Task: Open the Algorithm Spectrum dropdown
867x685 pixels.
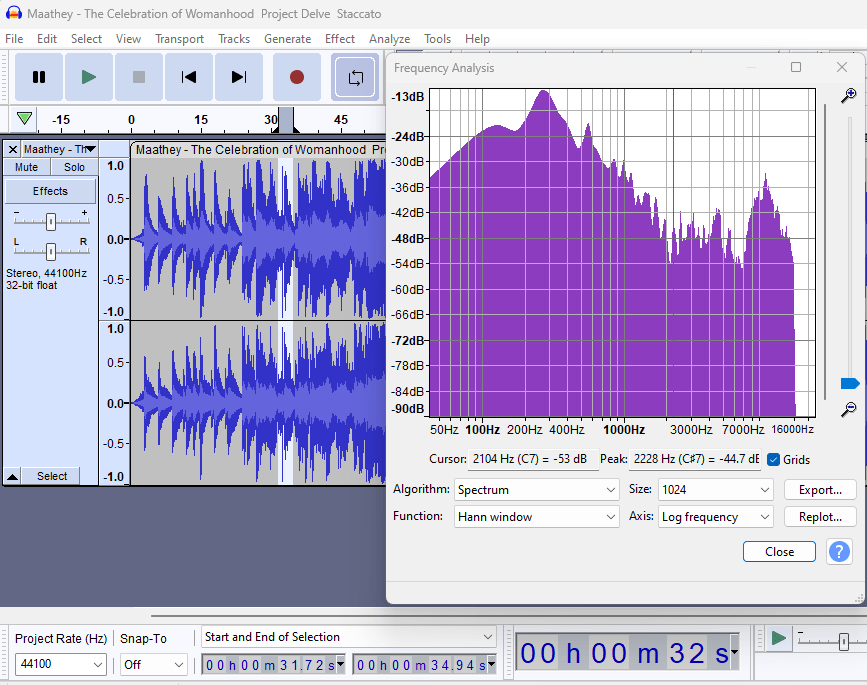Action: click(536, 490)
